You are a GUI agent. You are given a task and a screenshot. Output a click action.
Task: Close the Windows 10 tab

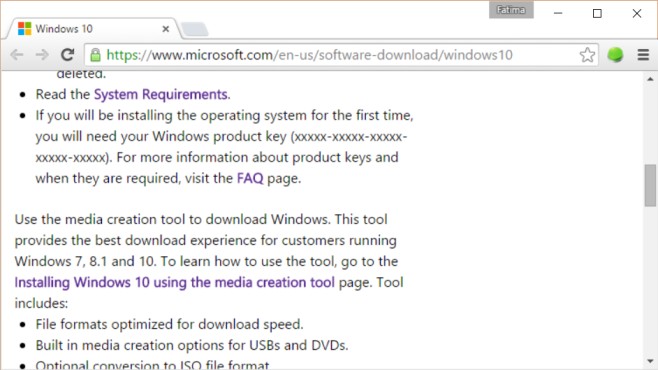tap(166, 29)
